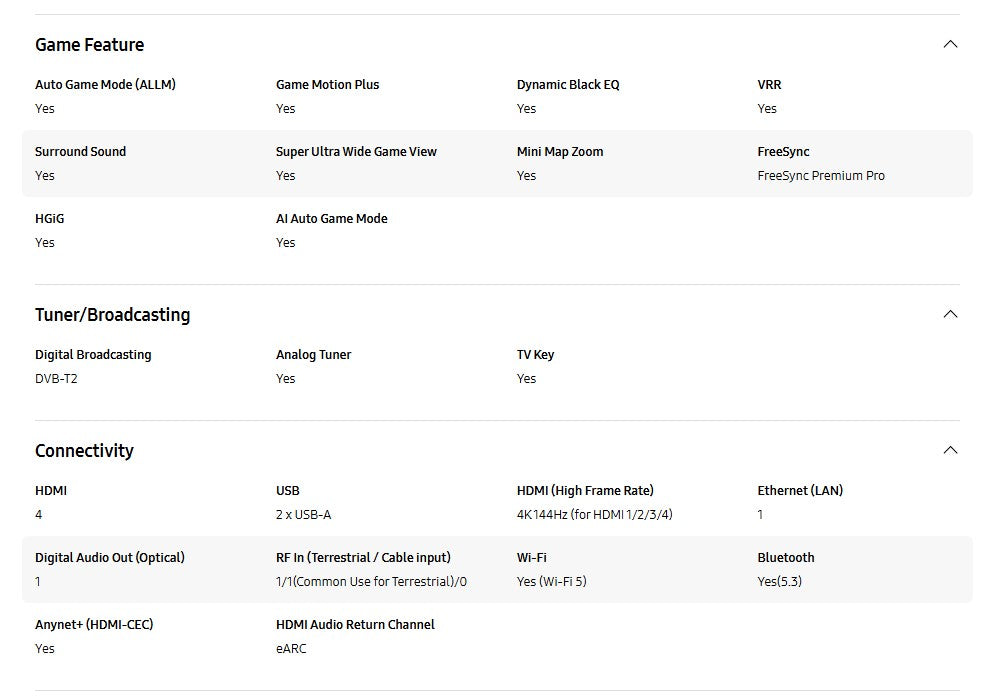Collapse the Game Feature section chevron
Screen dimensions: 991x699
(950, 44)
